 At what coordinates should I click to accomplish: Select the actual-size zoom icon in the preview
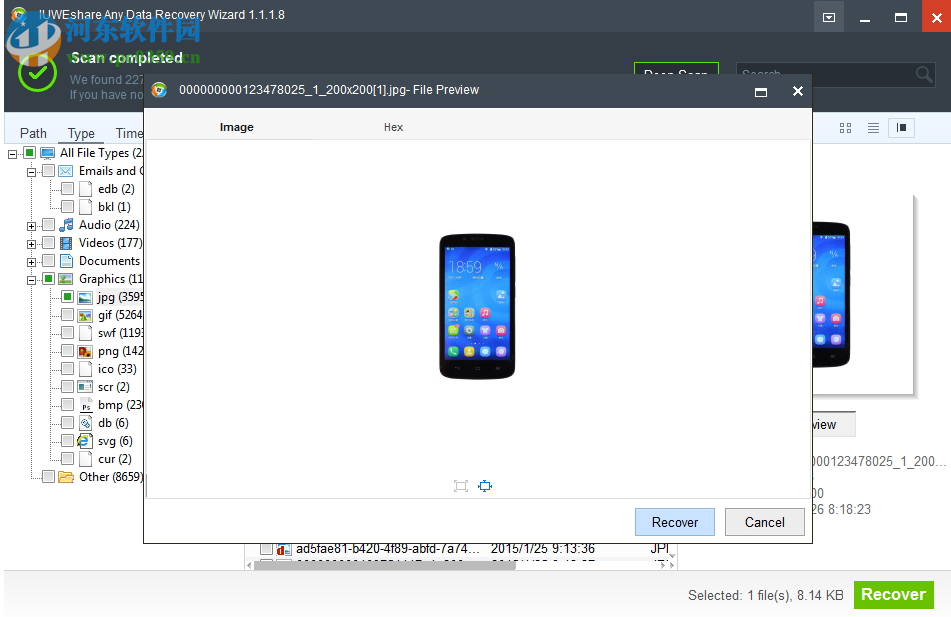click(486, 486)
